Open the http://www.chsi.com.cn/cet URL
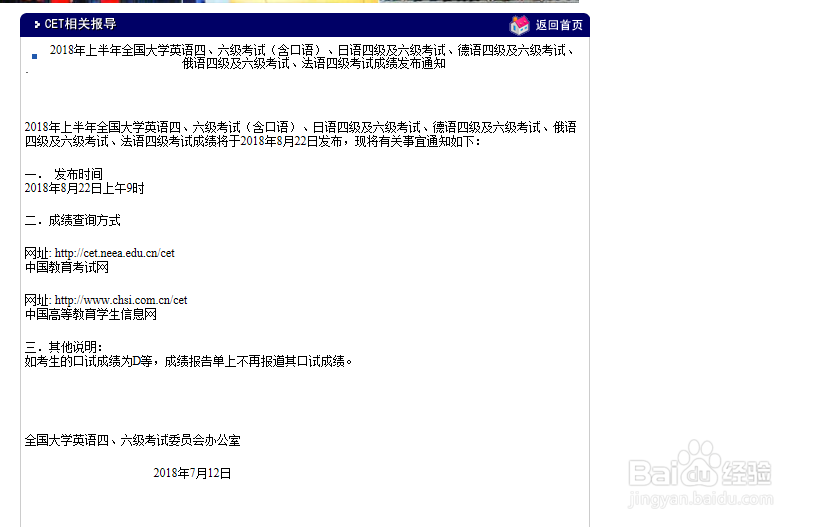The width and height of the screenshot is (819, 527). [x=121, y=300]
